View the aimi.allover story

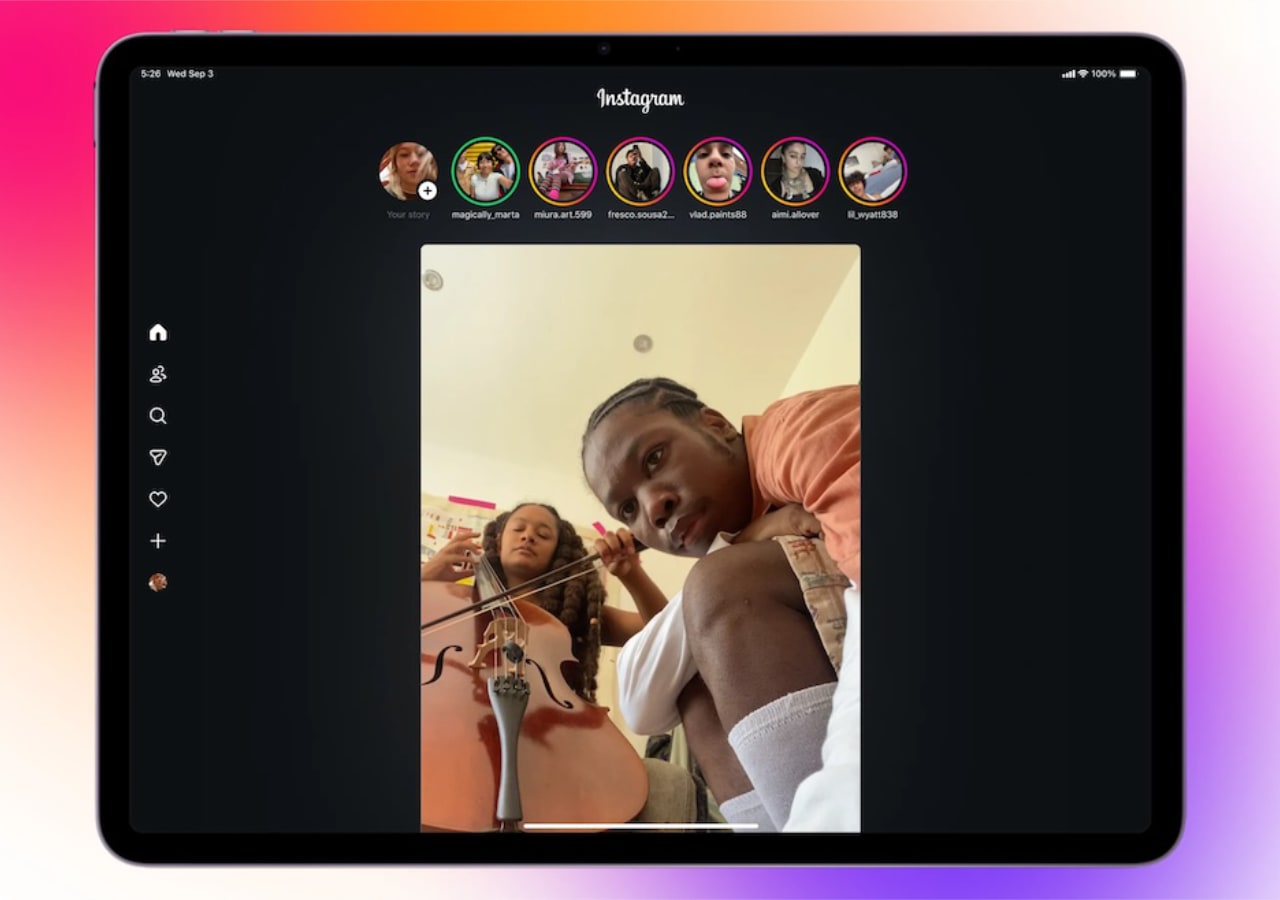pyautogui.click(x=795, y=171)
